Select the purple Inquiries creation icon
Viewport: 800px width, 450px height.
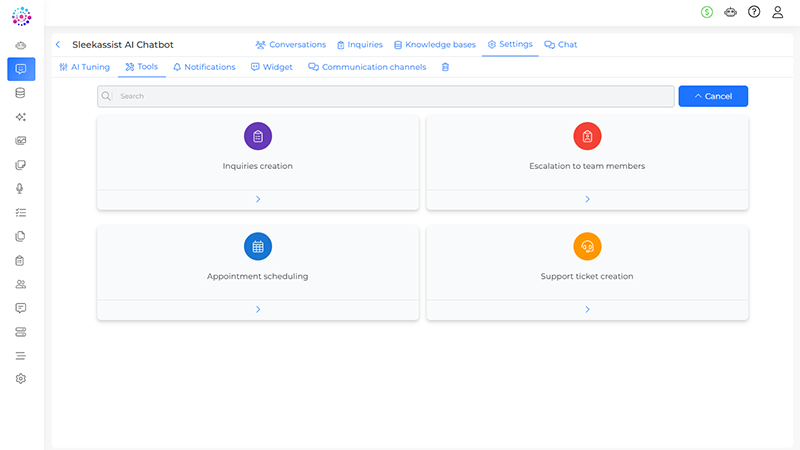(x=258, y=136)
